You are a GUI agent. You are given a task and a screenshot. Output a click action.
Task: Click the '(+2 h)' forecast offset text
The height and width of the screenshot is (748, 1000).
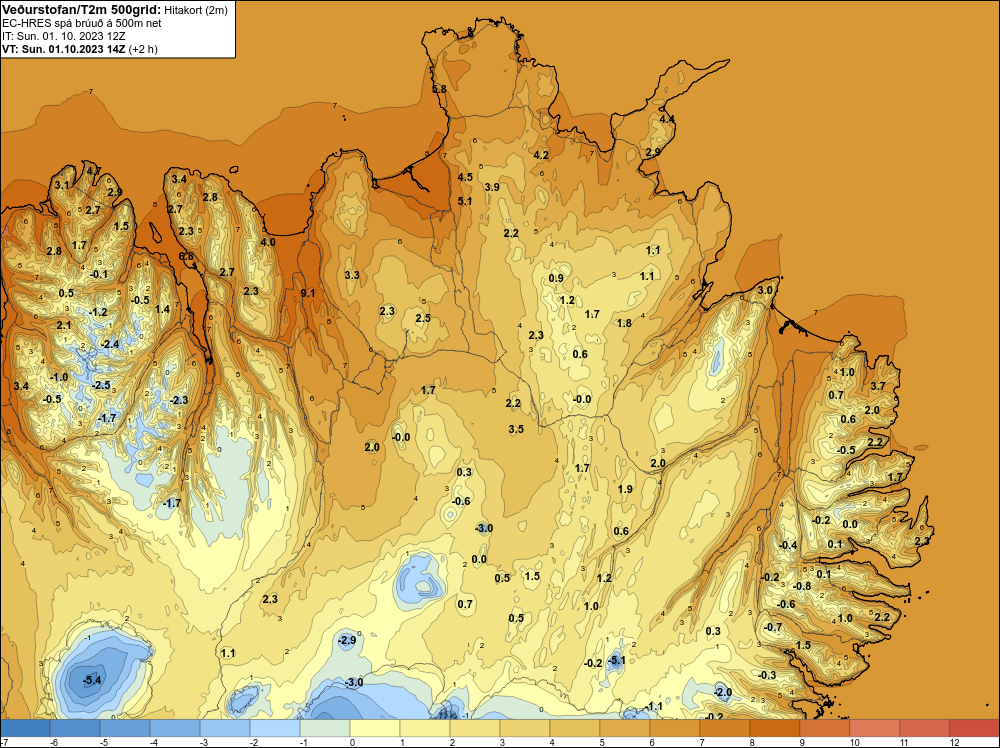tap(143, 48)
